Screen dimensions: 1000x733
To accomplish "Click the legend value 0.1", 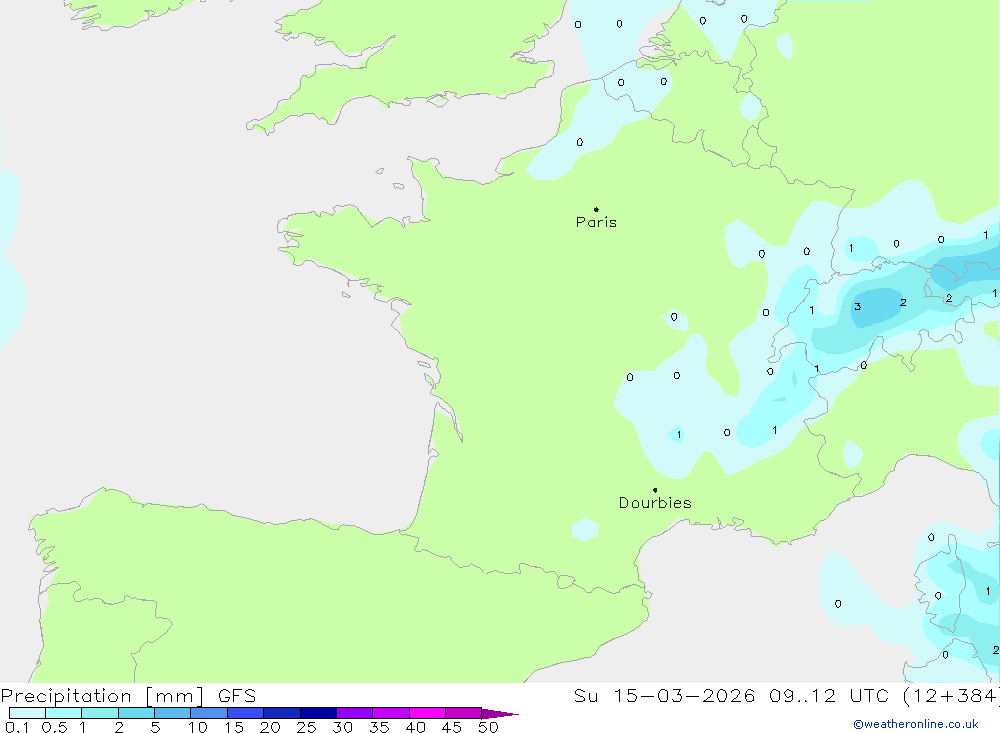I will 17,727.
